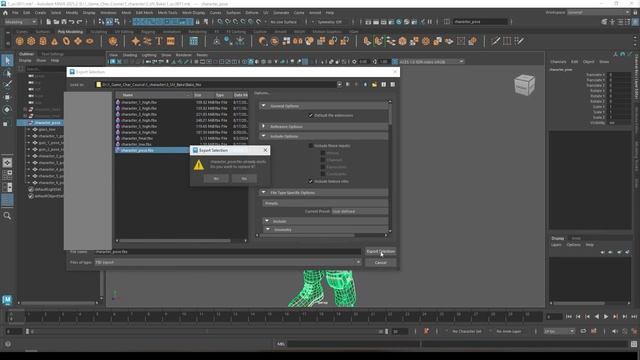Open the viewport Shading menu

pyautogui.click(x=130, y=55)
